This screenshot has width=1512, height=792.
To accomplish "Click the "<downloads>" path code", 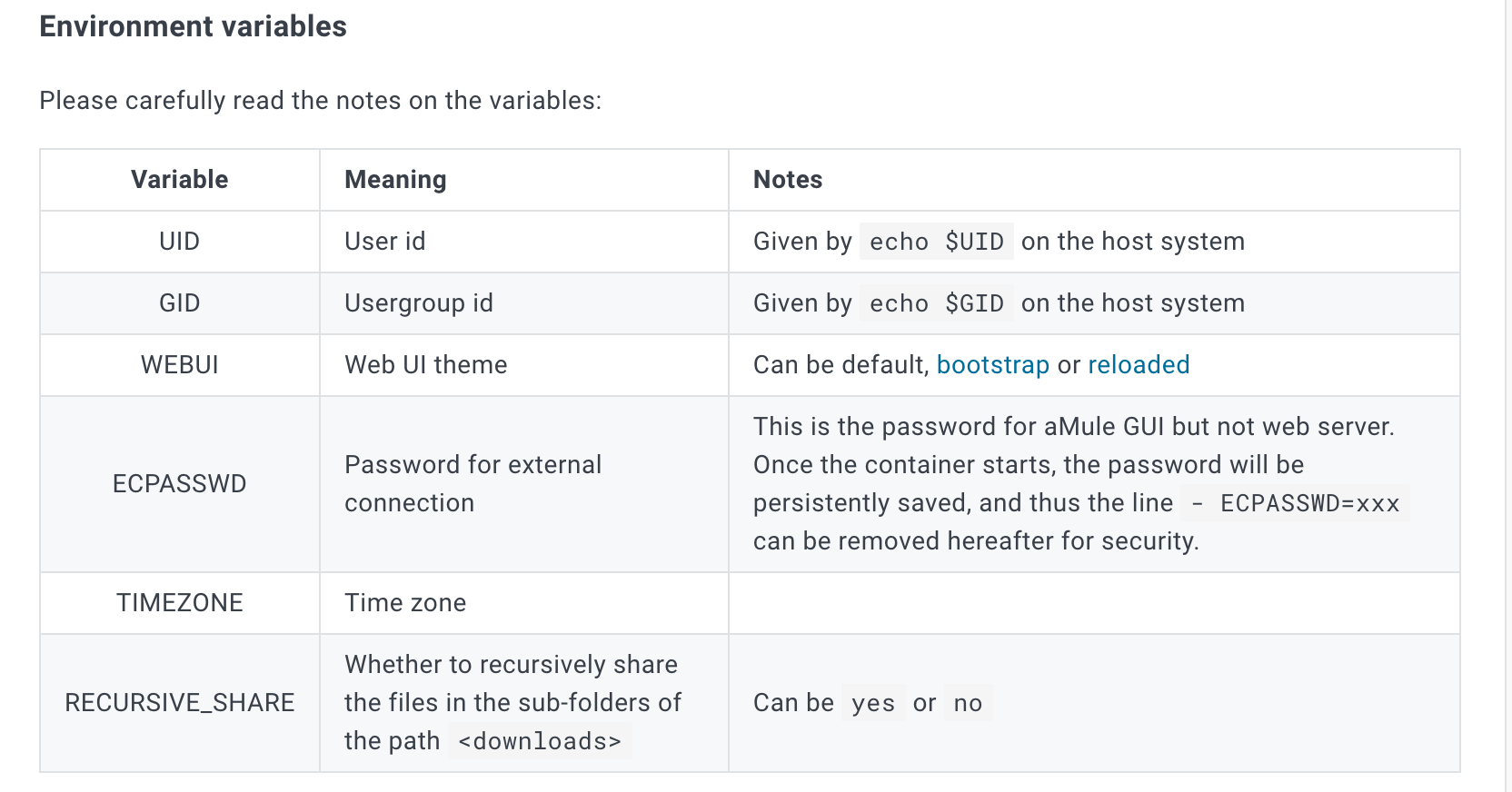I will (x=540, y=741).
